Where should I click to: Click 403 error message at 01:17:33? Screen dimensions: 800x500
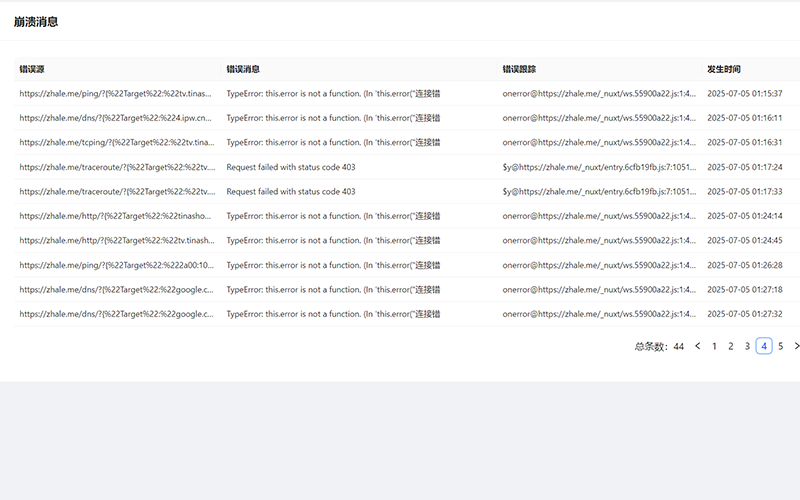pyautogui.click(x=291, y=191)
